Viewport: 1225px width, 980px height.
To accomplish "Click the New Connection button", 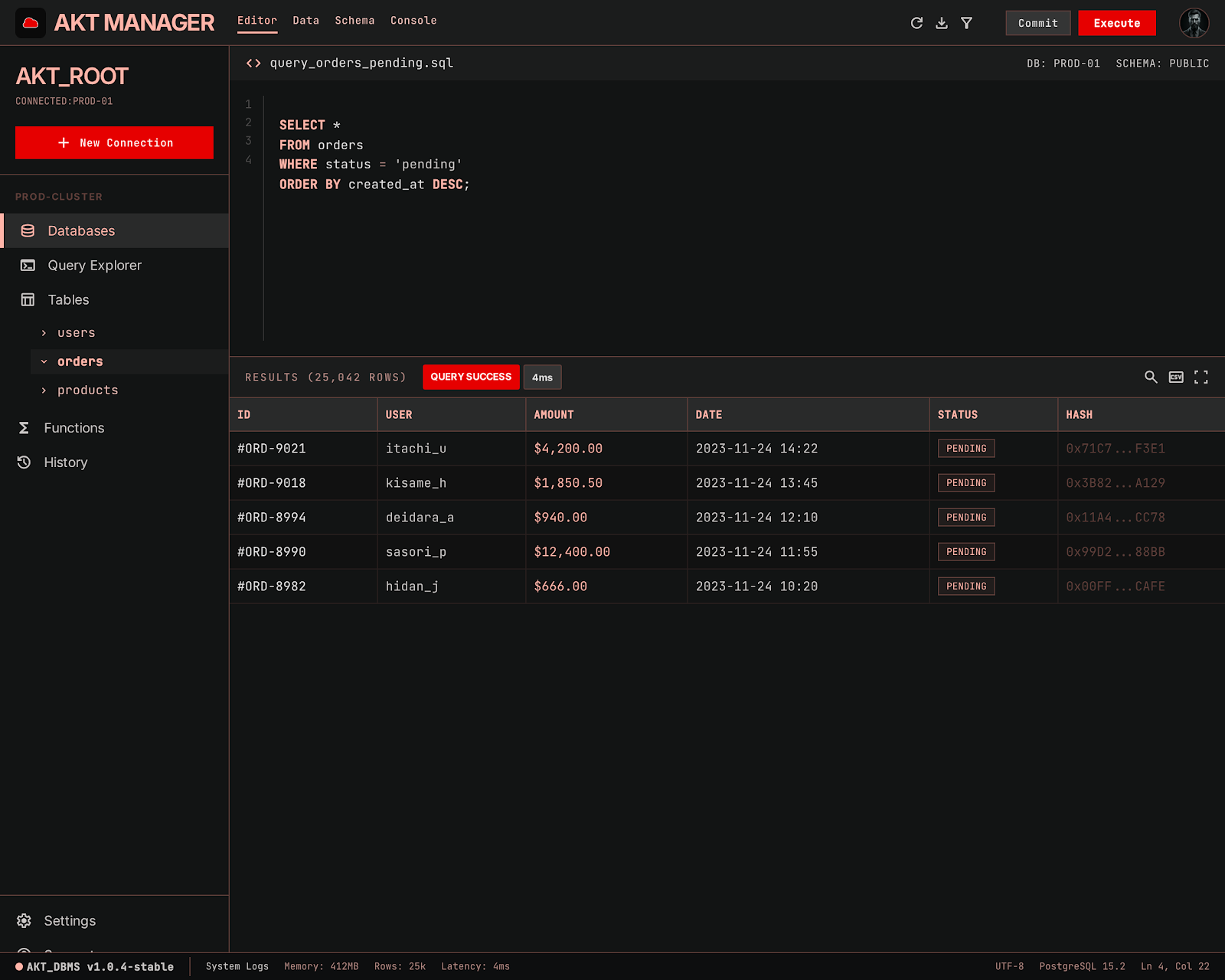I will click(114, 142).
